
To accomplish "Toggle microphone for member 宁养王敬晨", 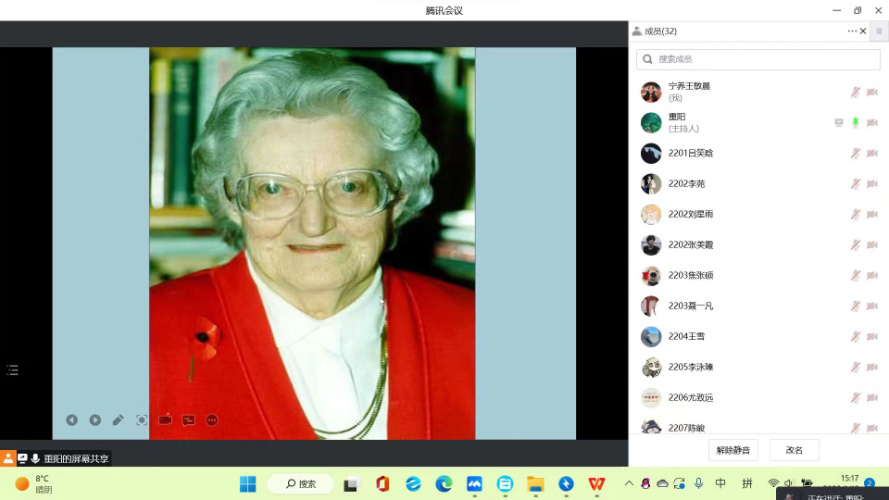I will [x=855, y=92].
